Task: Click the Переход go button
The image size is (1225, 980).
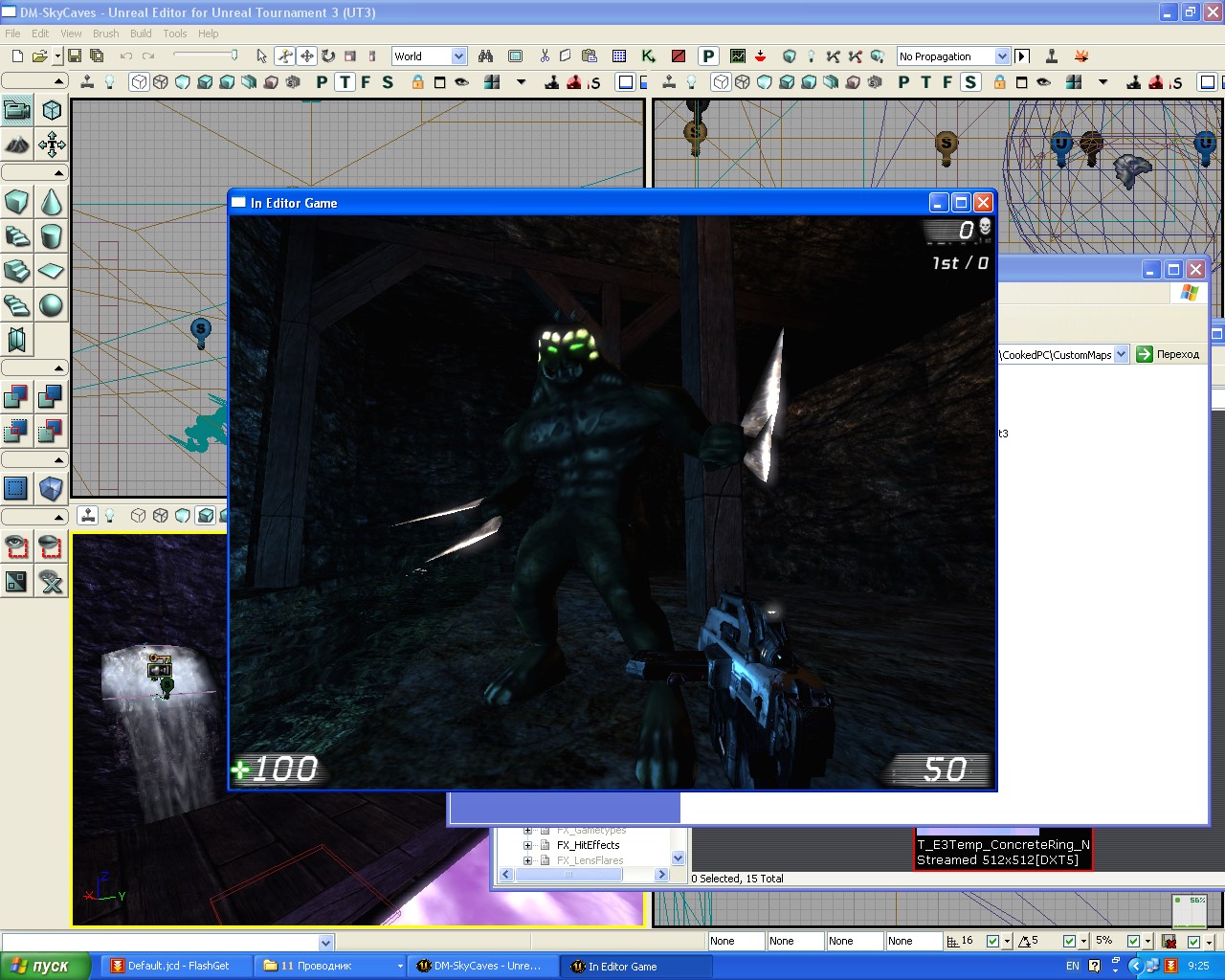Action: pyautogui.click(x=1168, y=354)
